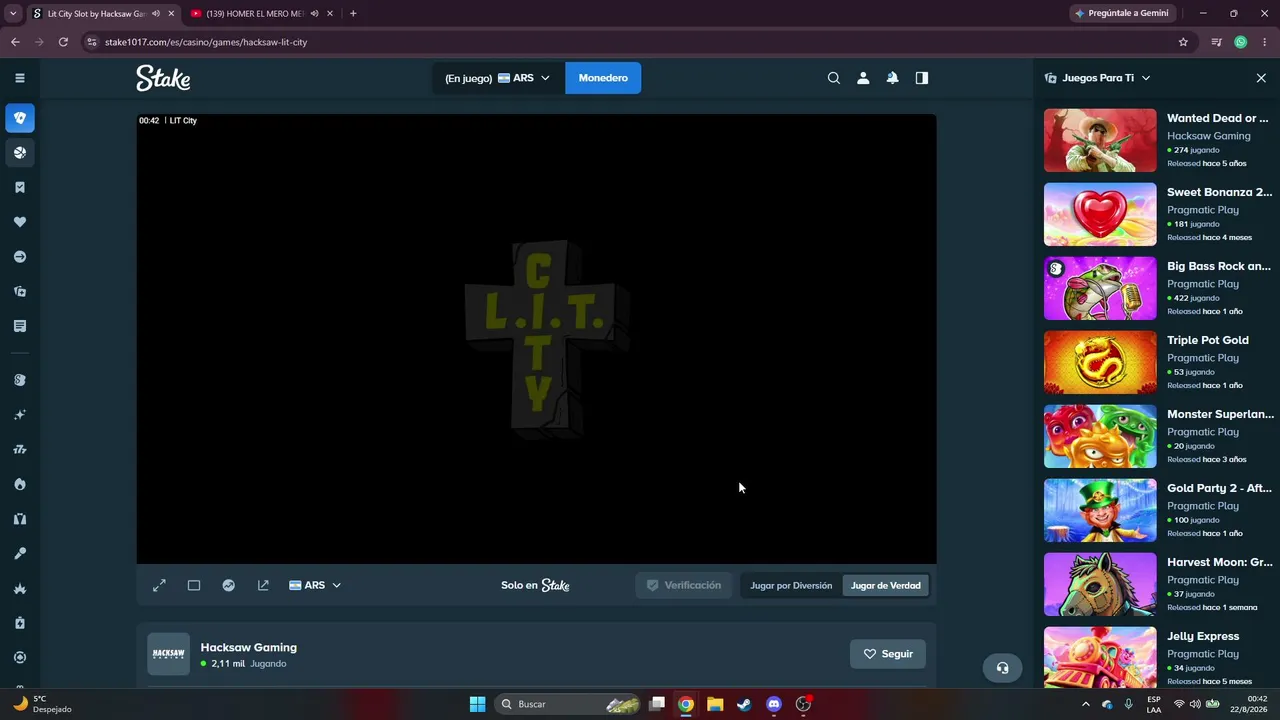Open Pregúntale a Gemini button

pos(1120,14)
